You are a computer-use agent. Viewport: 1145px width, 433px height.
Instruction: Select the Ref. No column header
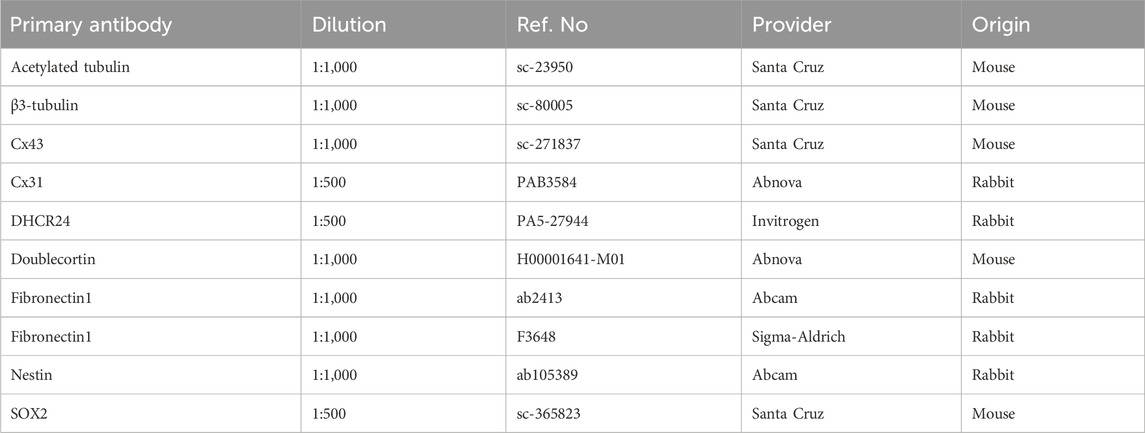pos(624,24)
